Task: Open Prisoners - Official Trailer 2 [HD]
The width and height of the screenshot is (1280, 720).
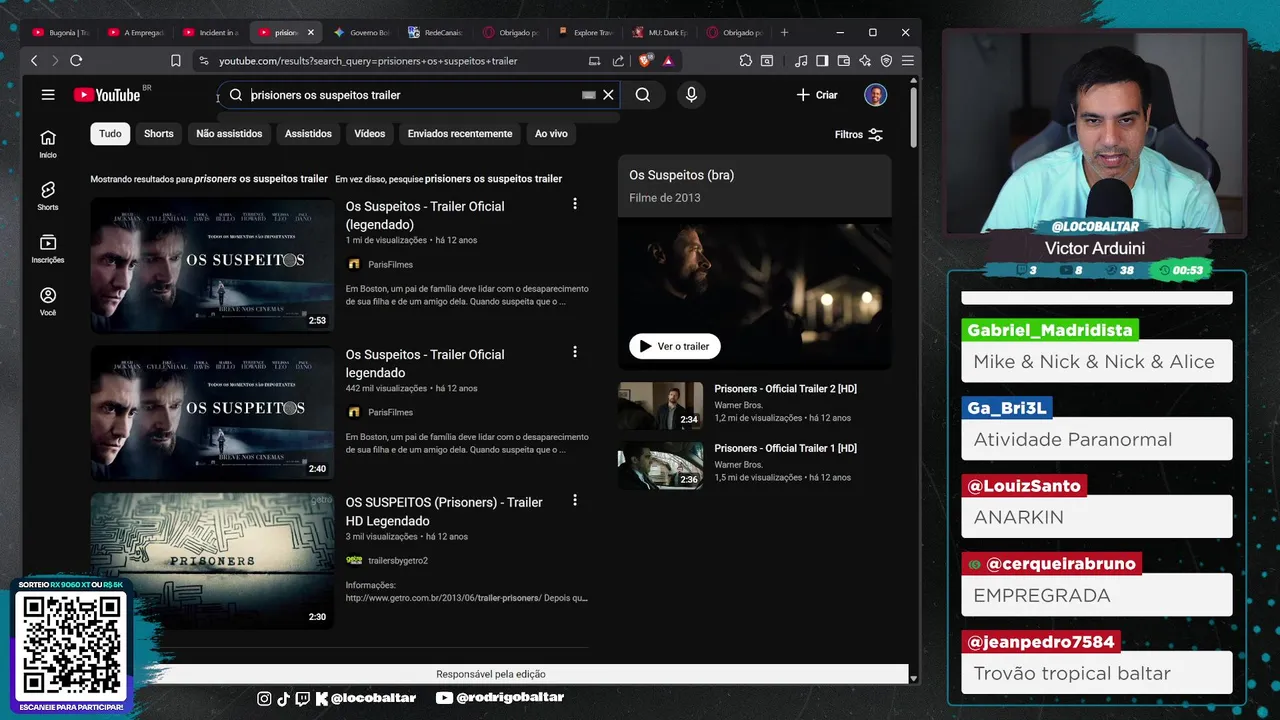Action: [x=785, y=389]
